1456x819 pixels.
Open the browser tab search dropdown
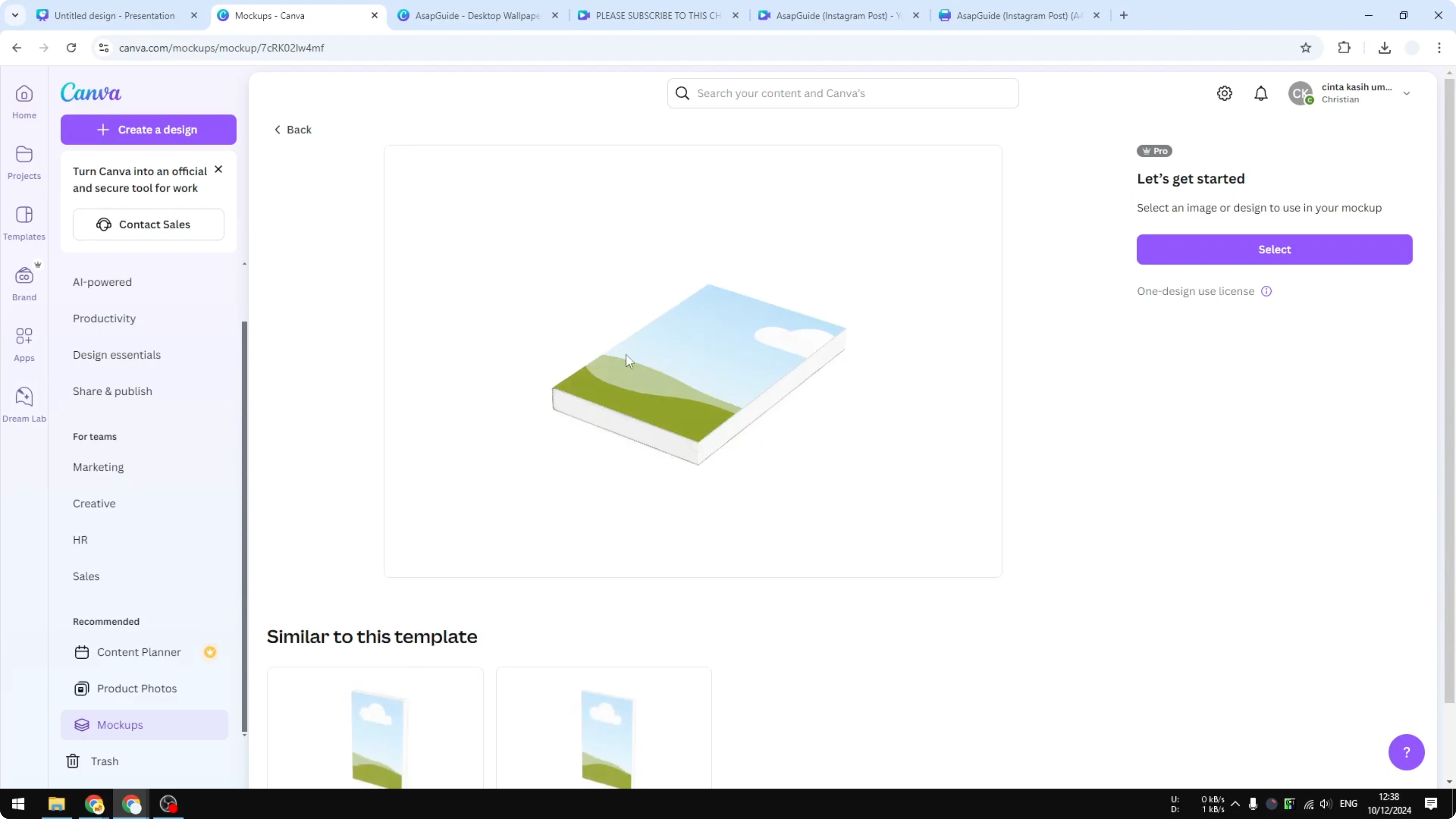pos(15,15)
